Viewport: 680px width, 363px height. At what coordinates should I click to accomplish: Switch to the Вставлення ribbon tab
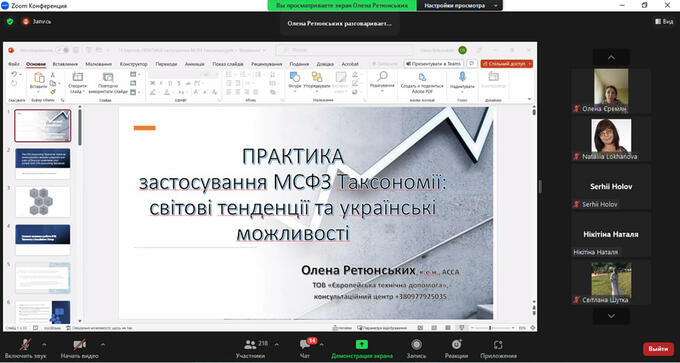65,64
